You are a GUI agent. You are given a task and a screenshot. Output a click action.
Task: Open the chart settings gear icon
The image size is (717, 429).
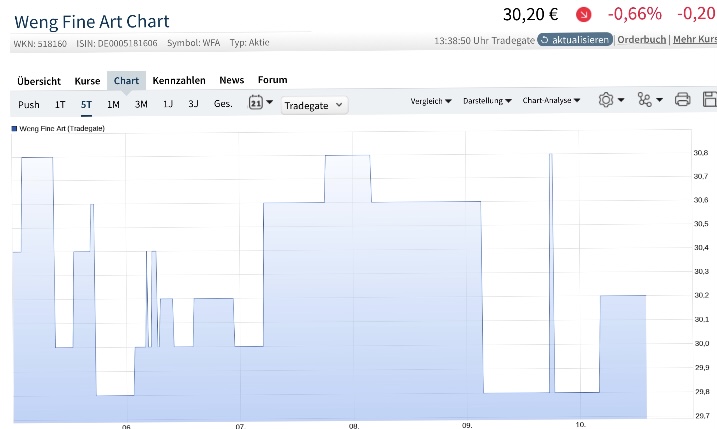606,100
